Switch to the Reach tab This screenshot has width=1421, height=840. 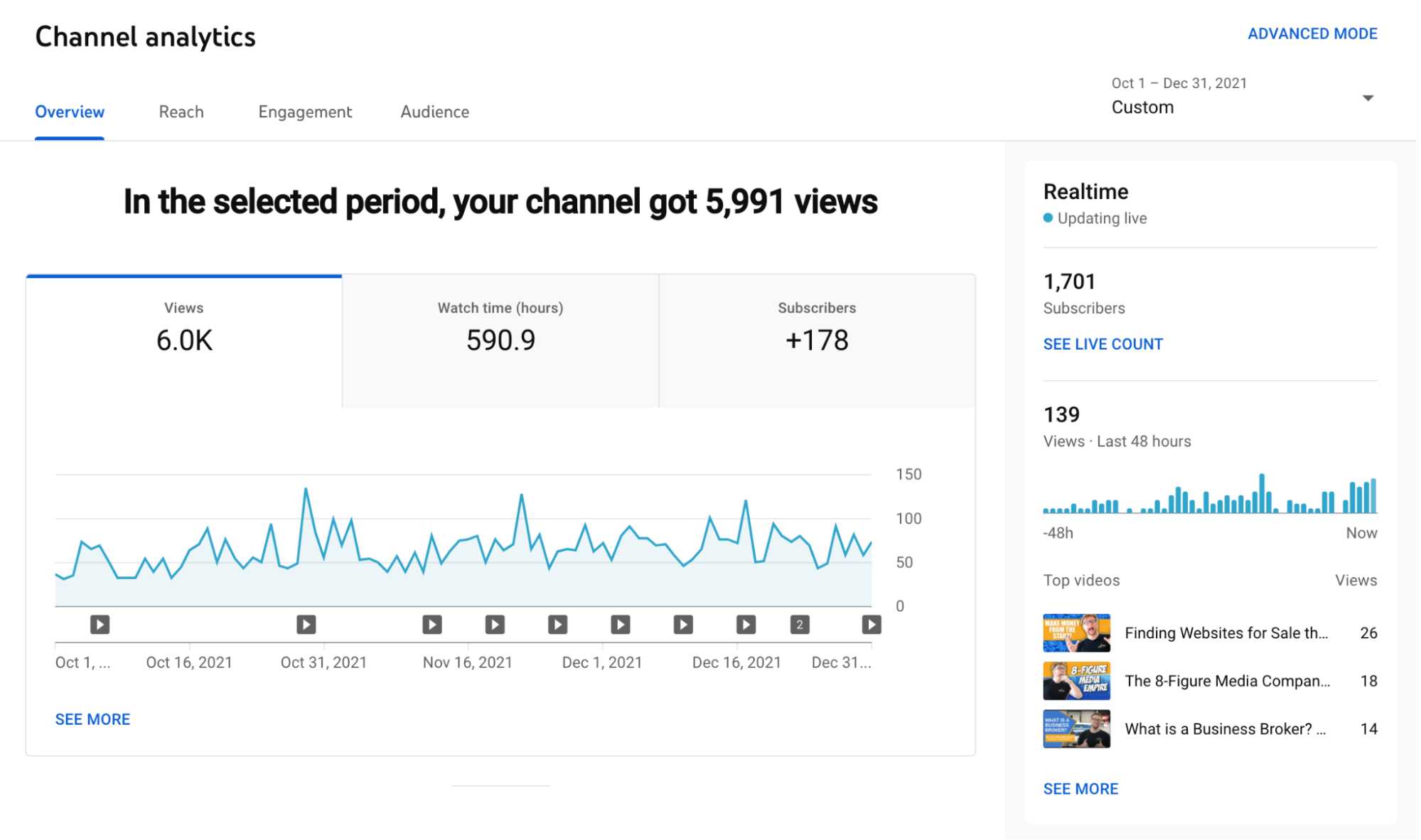pos(181,112)
